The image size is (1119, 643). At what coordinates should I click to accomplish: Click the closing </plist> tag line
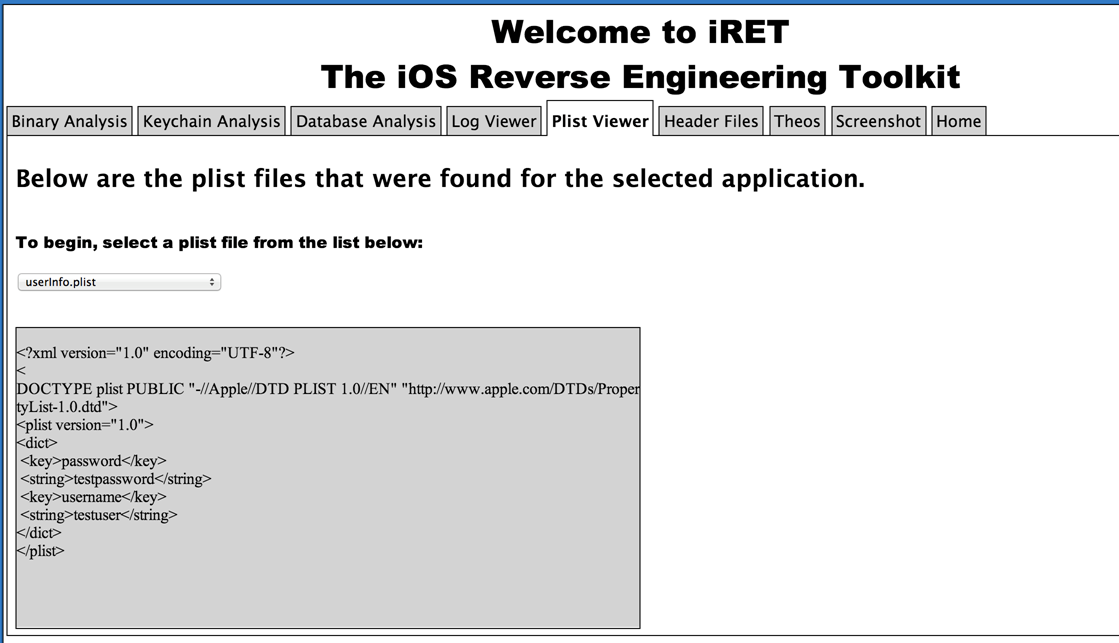coord(40,551)
